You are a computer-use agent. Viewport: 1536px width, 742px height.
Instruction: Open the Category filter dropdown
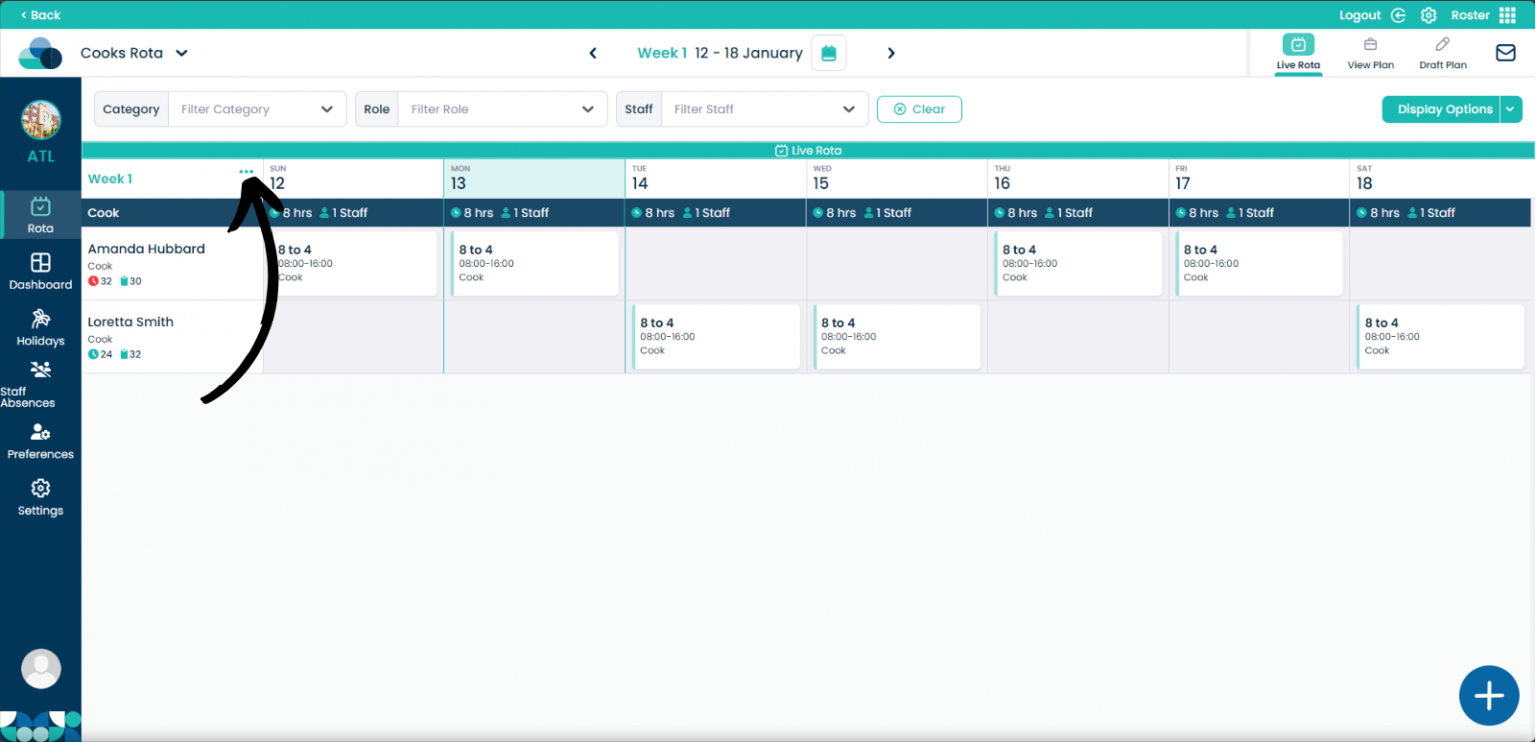pyautogui.click(x=255, y=108)
